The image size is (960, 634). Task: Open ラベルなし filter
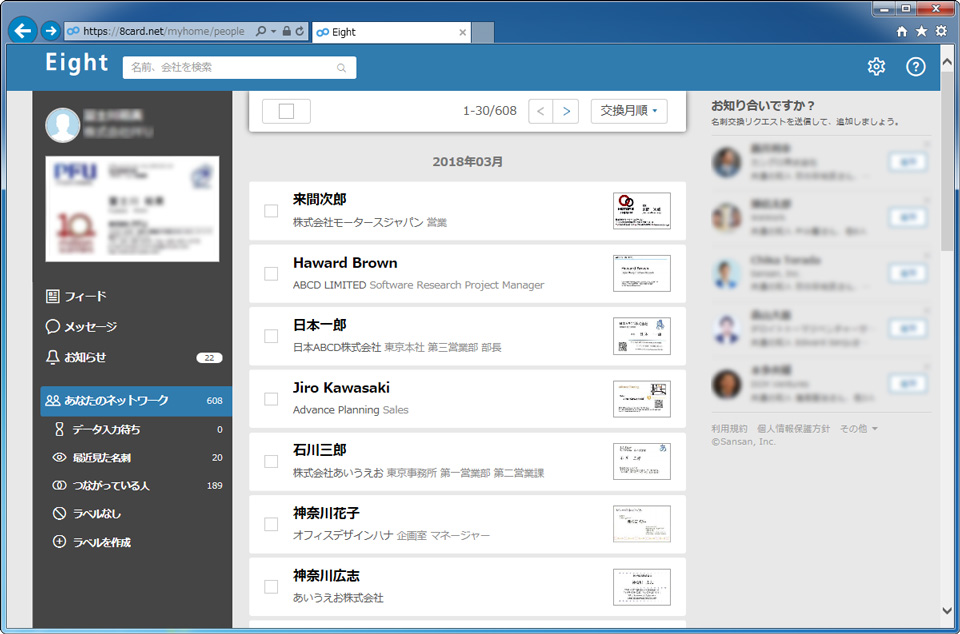pos(87,513)
